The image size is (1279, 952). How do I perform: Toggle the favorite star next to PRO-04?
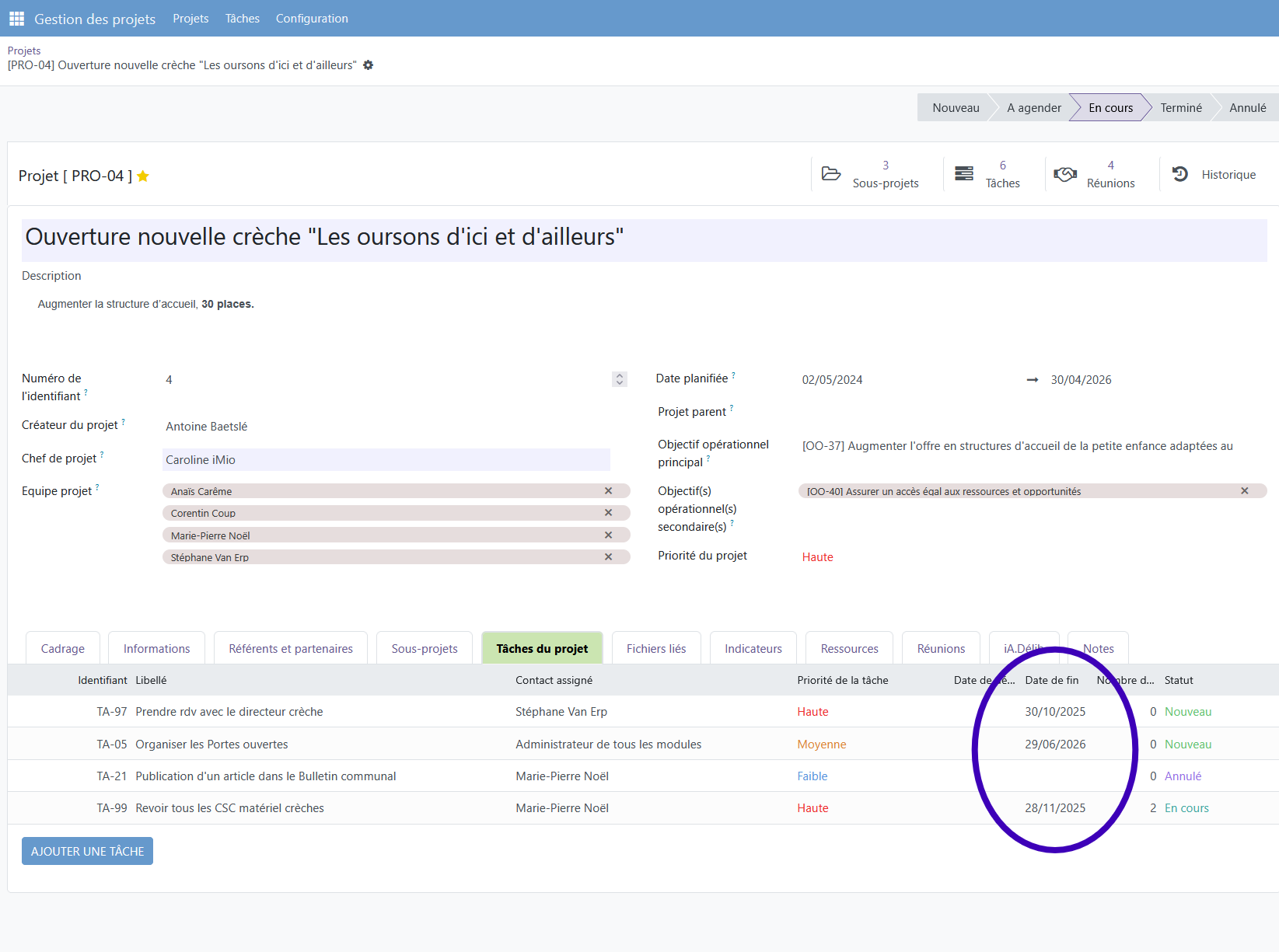pos(143,176)
